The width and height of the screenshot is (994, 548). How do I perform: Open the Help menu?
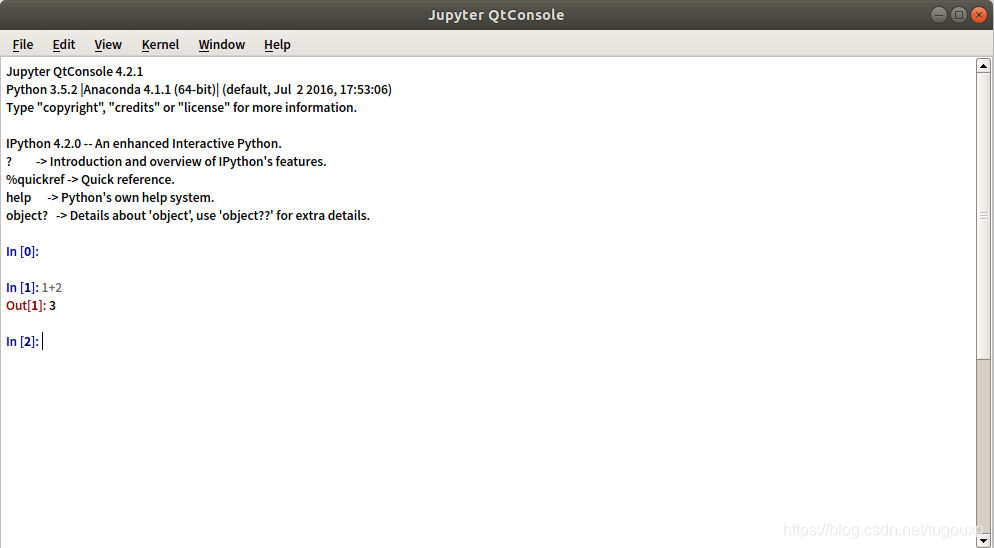tap(277, 44)
